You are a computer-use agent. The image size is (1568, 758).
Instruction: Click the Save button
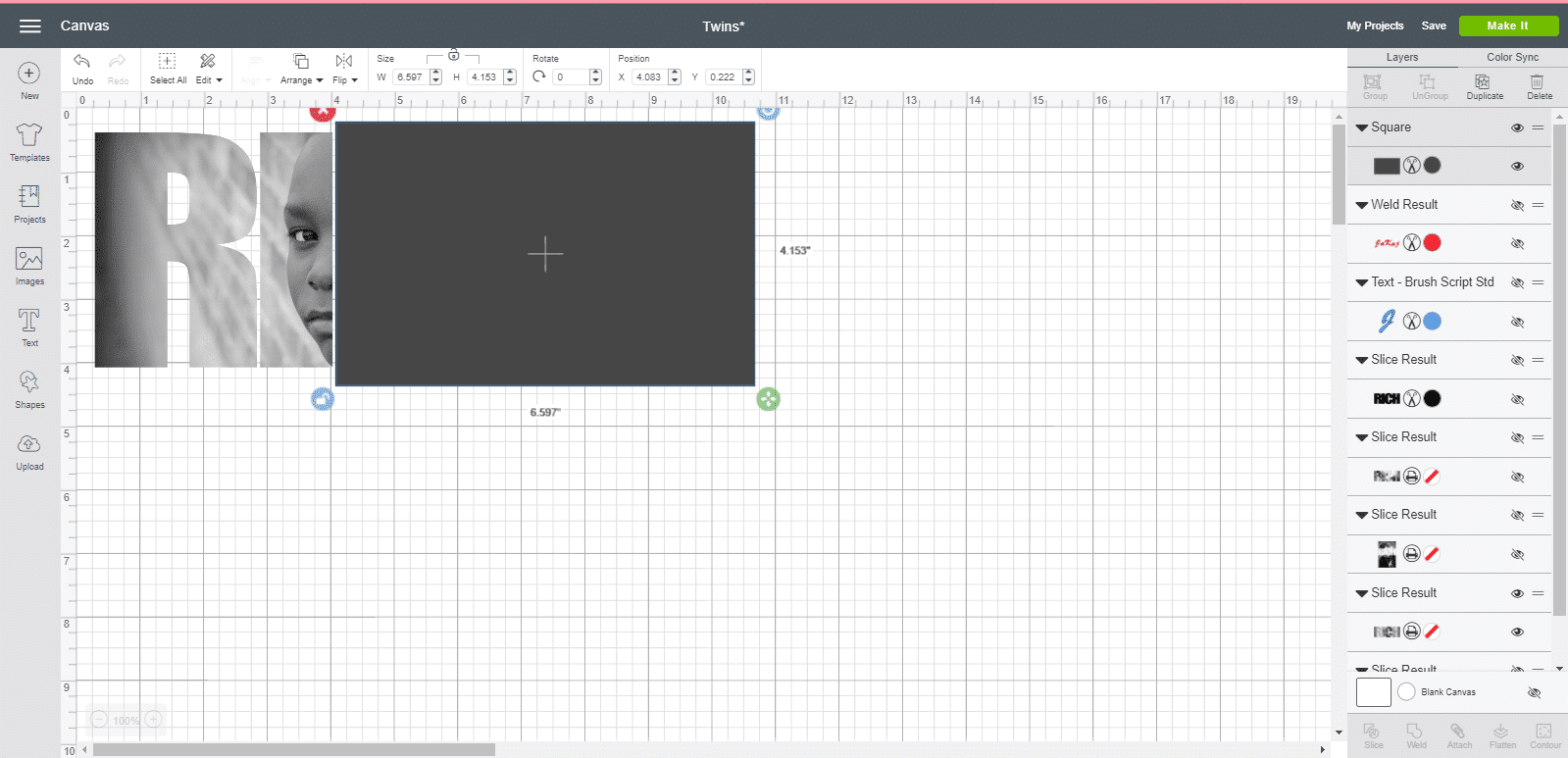point(1434,25)
